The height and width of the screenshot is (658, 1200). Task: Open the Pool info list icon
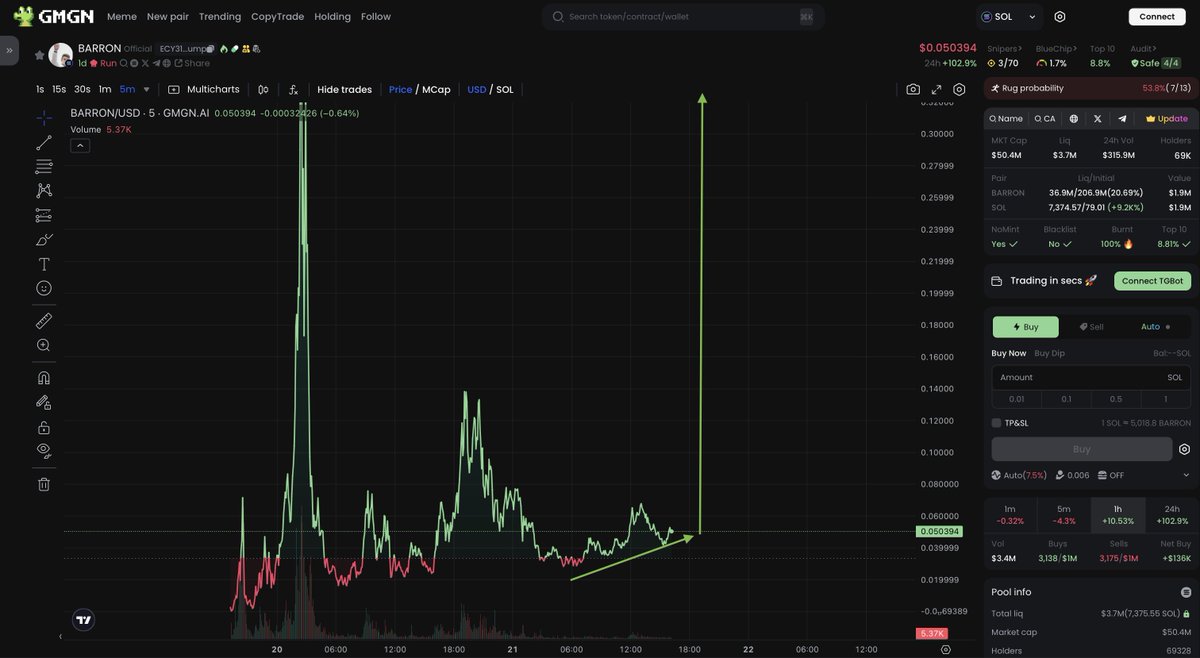[1186, 592]
